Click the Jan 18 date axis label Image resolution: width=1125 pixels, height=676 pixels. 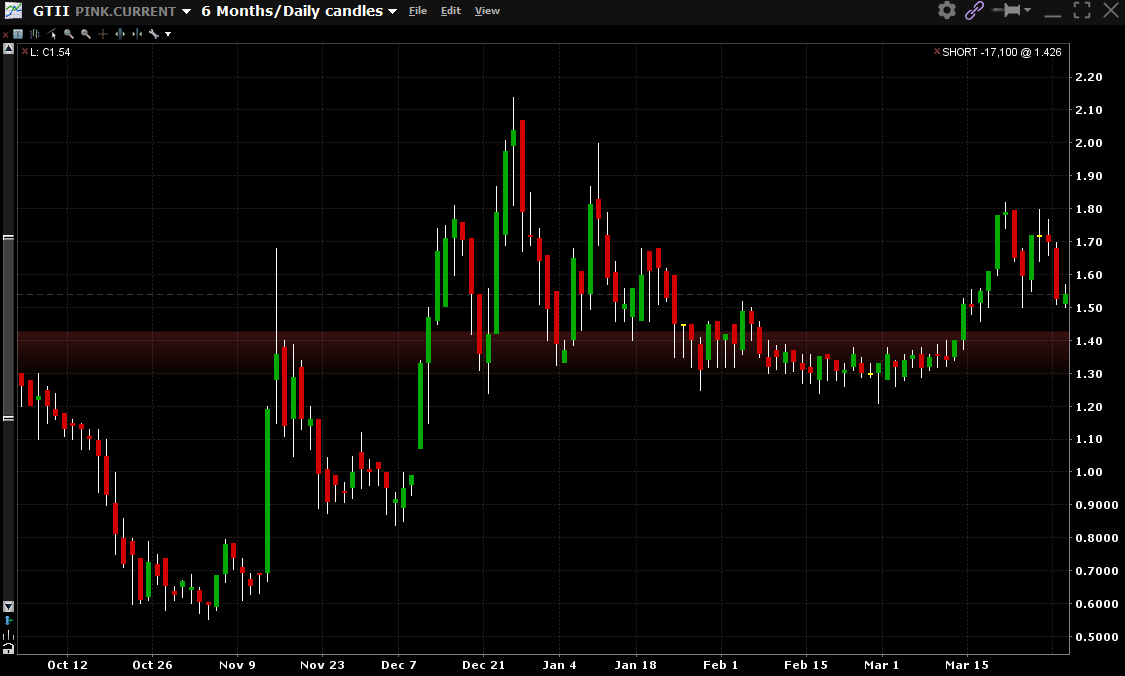click(x=635, y=665)
